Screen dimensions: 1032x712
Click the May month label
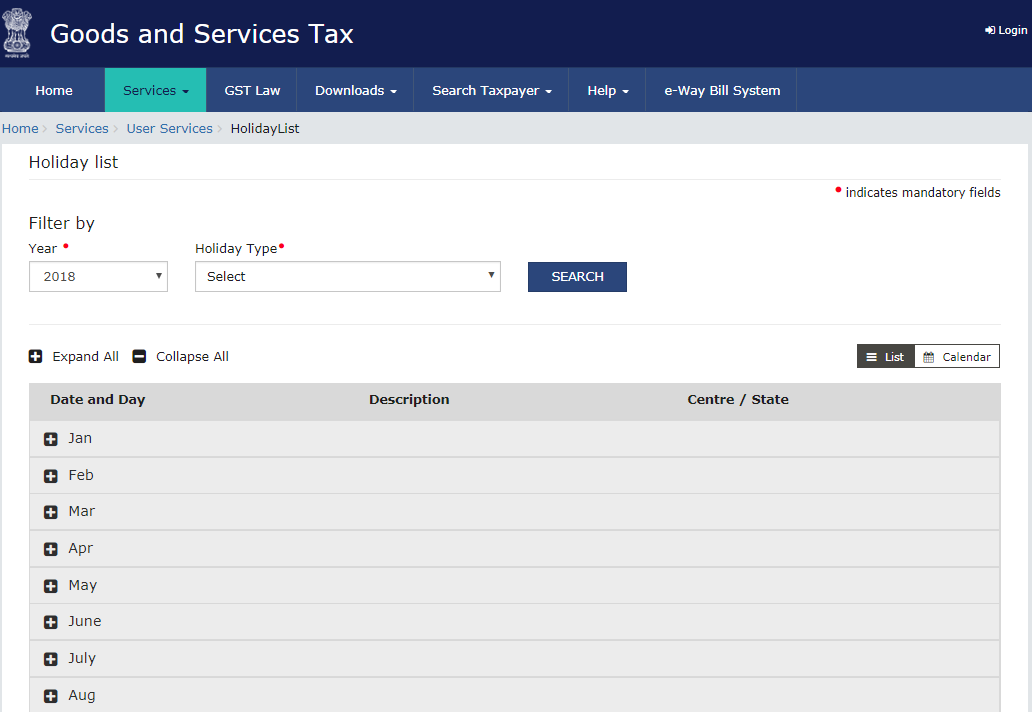(82, 585)
